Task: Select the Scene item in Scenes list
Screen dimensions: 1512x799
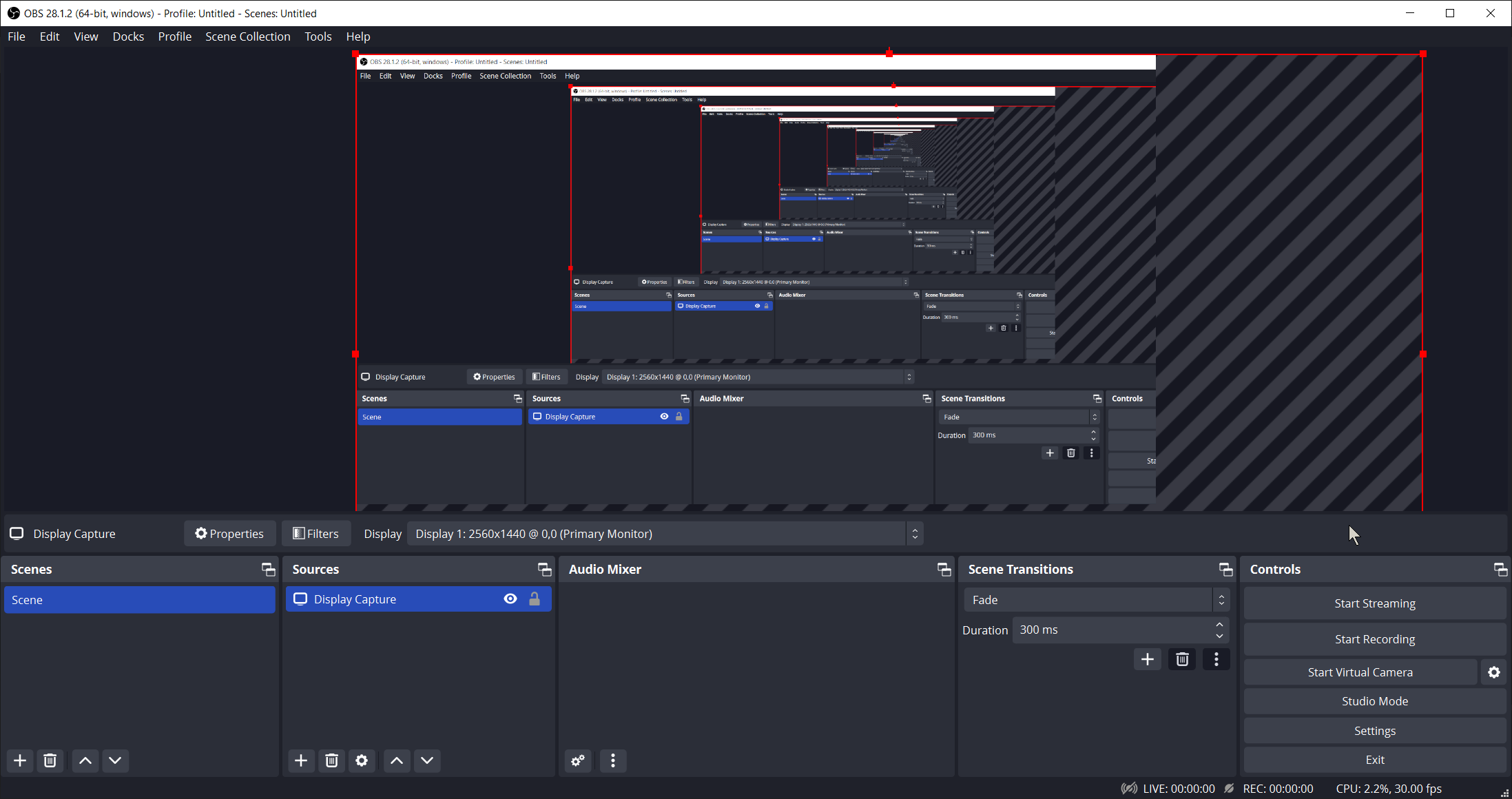Action: point(139,600)
